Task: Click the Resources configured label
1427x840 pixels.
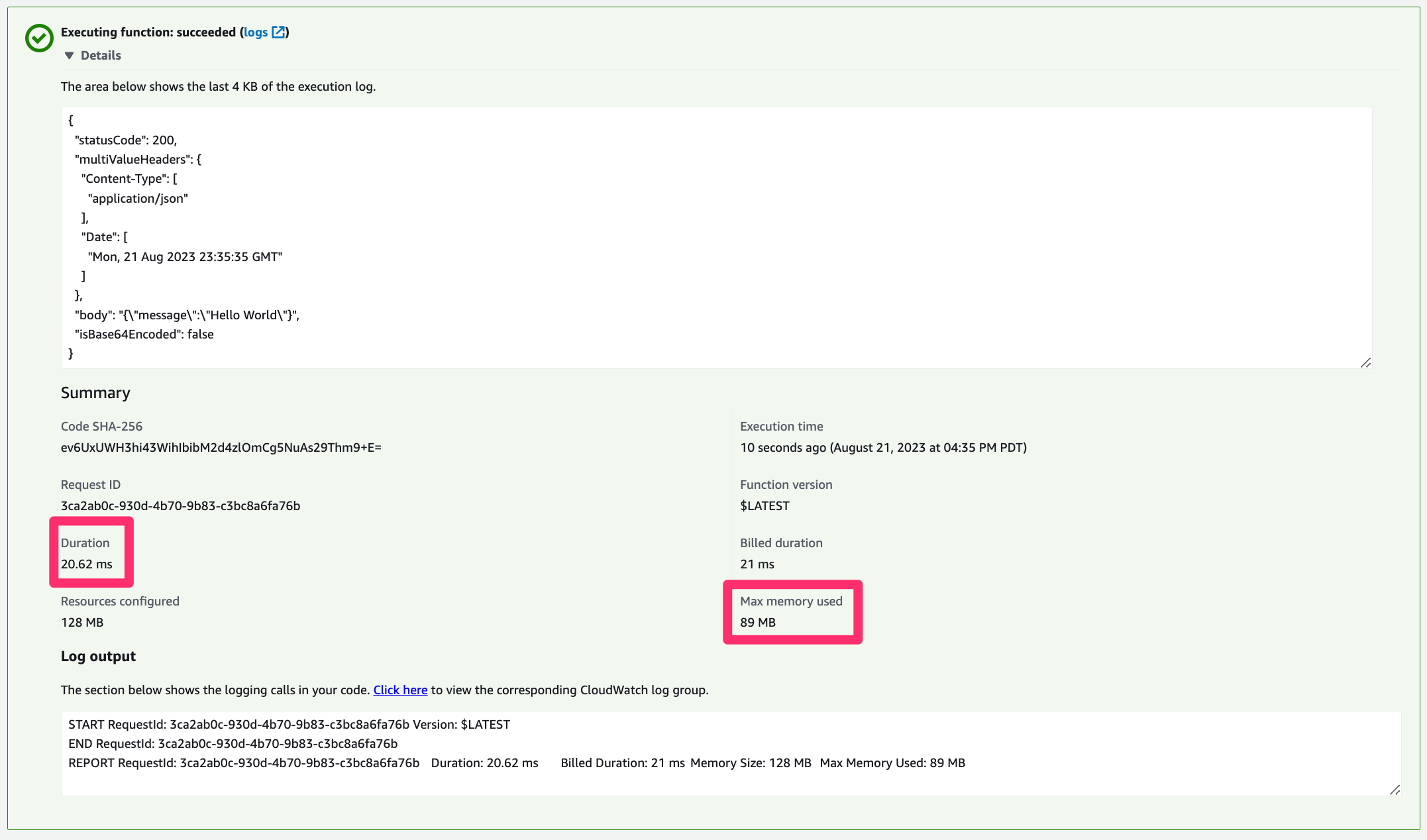Action: pyautogui.click(x=120, y=601)
